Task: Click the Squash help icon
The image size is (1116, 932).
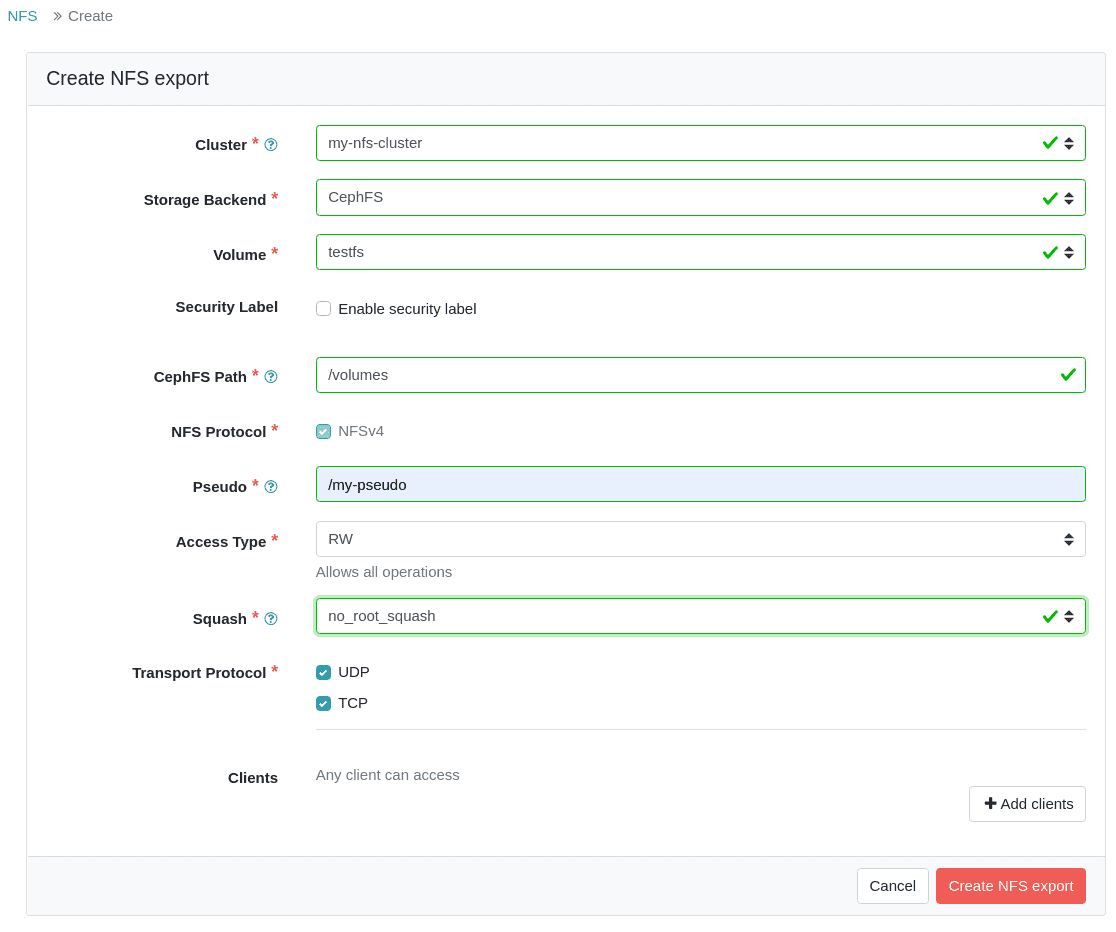Action: click(x=271, y=619)
